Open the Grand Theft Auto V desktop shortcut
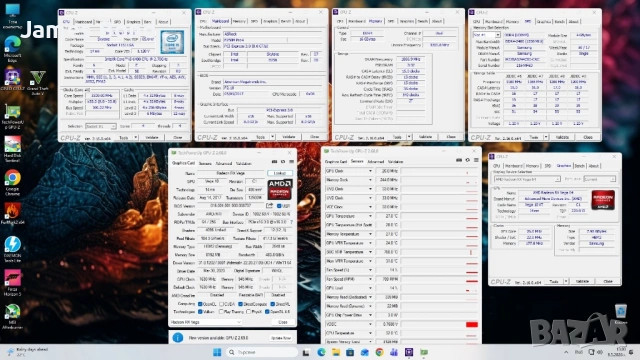This screenshot has width=640, height=360. [38, 83]
